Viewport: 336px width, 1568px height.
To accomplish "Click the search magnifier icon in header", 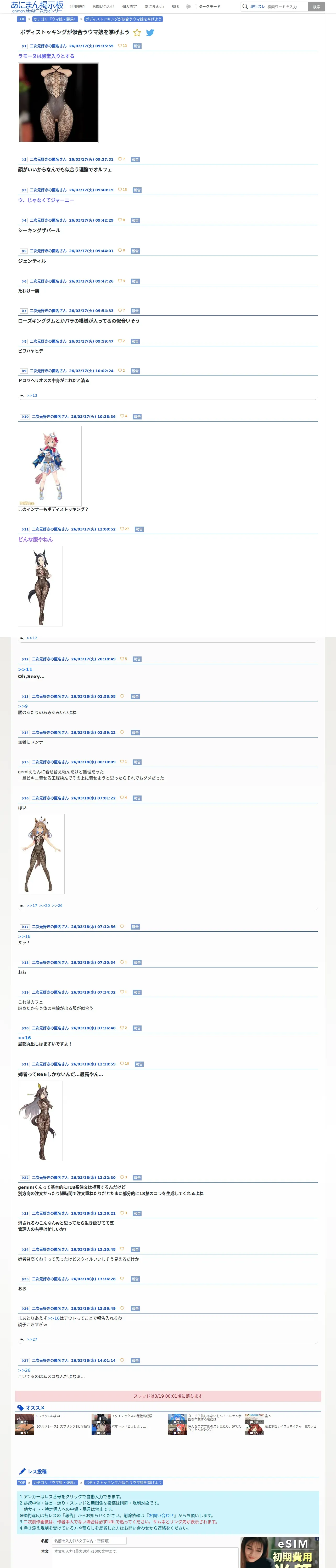I will point(245,7).
